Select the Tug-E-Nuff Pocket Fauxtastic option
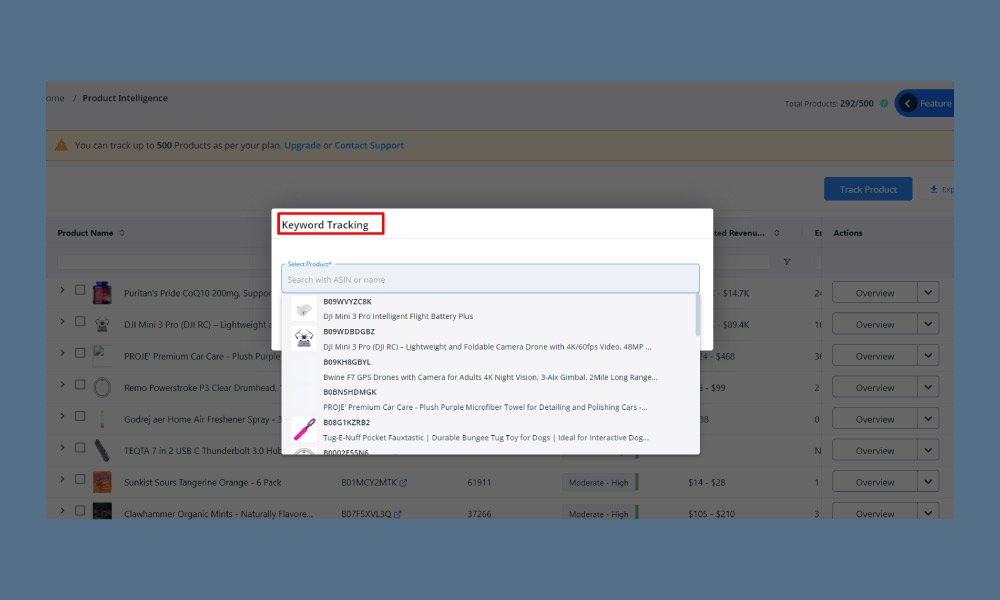 (x=490, y=430)
